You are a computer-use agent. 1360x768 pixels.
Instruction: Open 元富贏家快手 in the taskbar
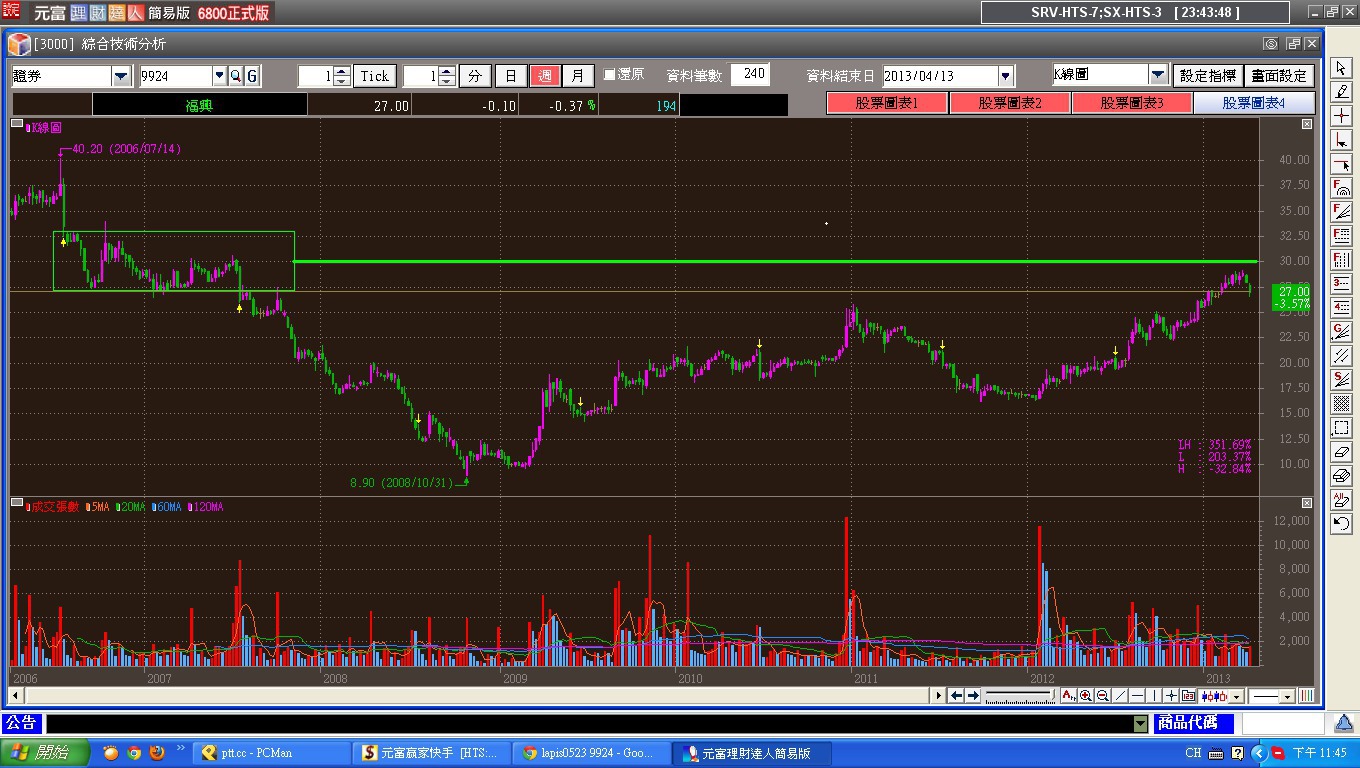click(x=430, y=753)
